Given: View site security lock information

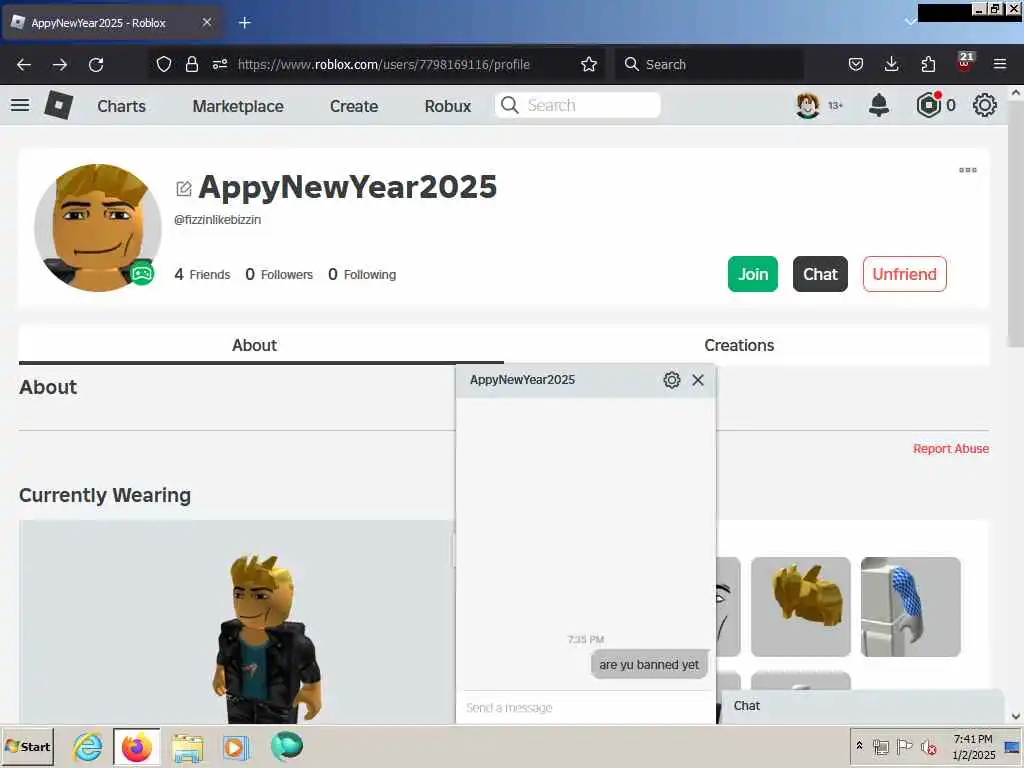Looking at the screenshot, I should tap(191, 64).
